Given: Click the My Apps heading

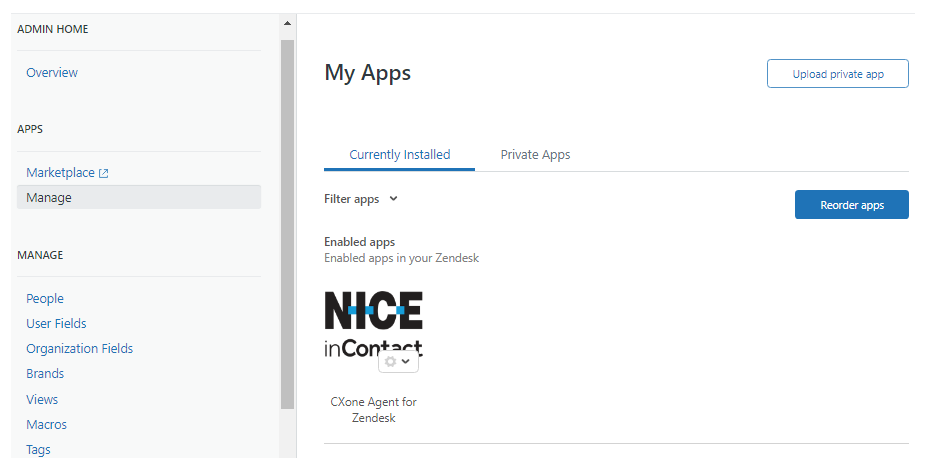Looking at the screenshot, I should 368,73.
